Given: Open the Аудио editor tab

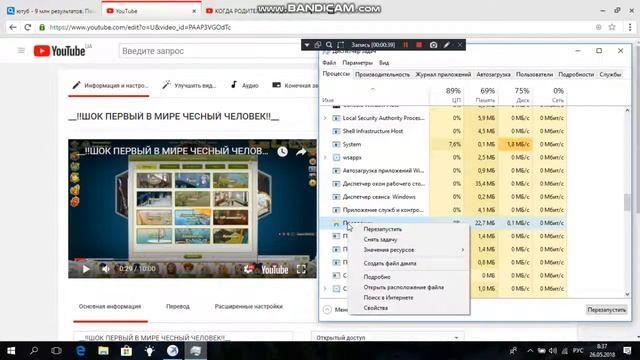Looking at the screenshot, I should pos(244,85).
